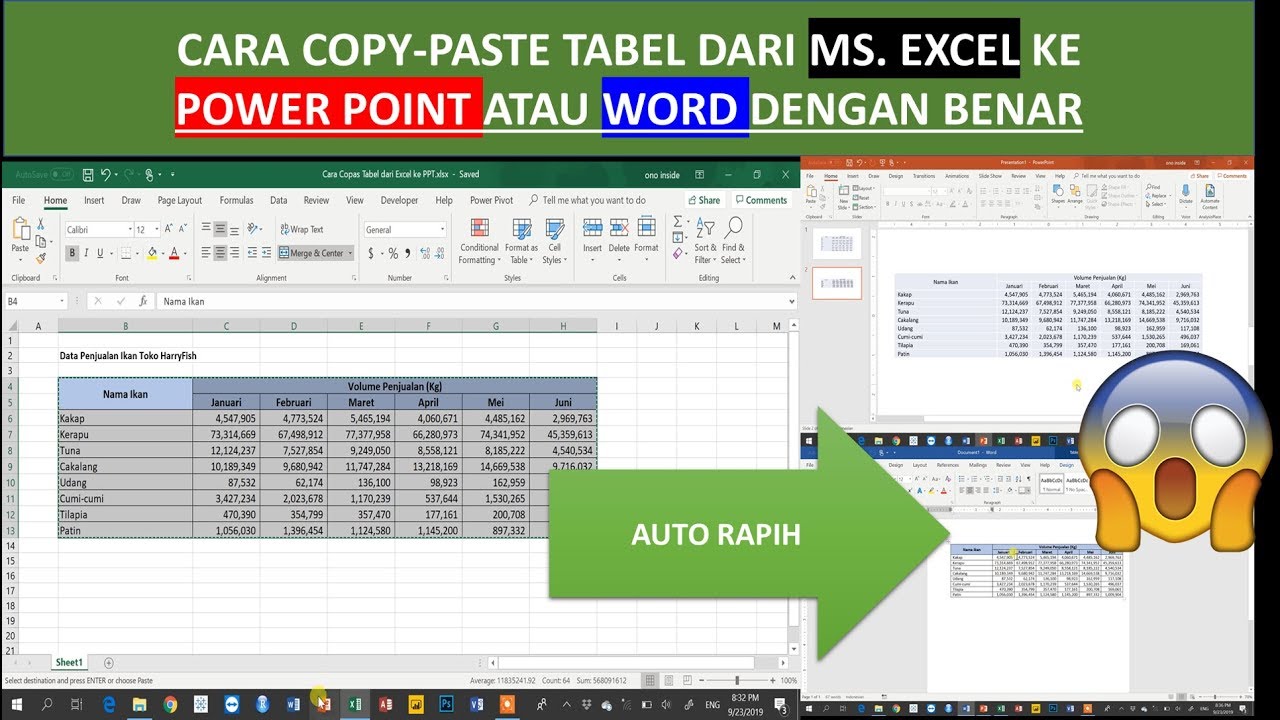Apply Percent Style format
This screenshot has height=720, width=1280.
point(392,253)
